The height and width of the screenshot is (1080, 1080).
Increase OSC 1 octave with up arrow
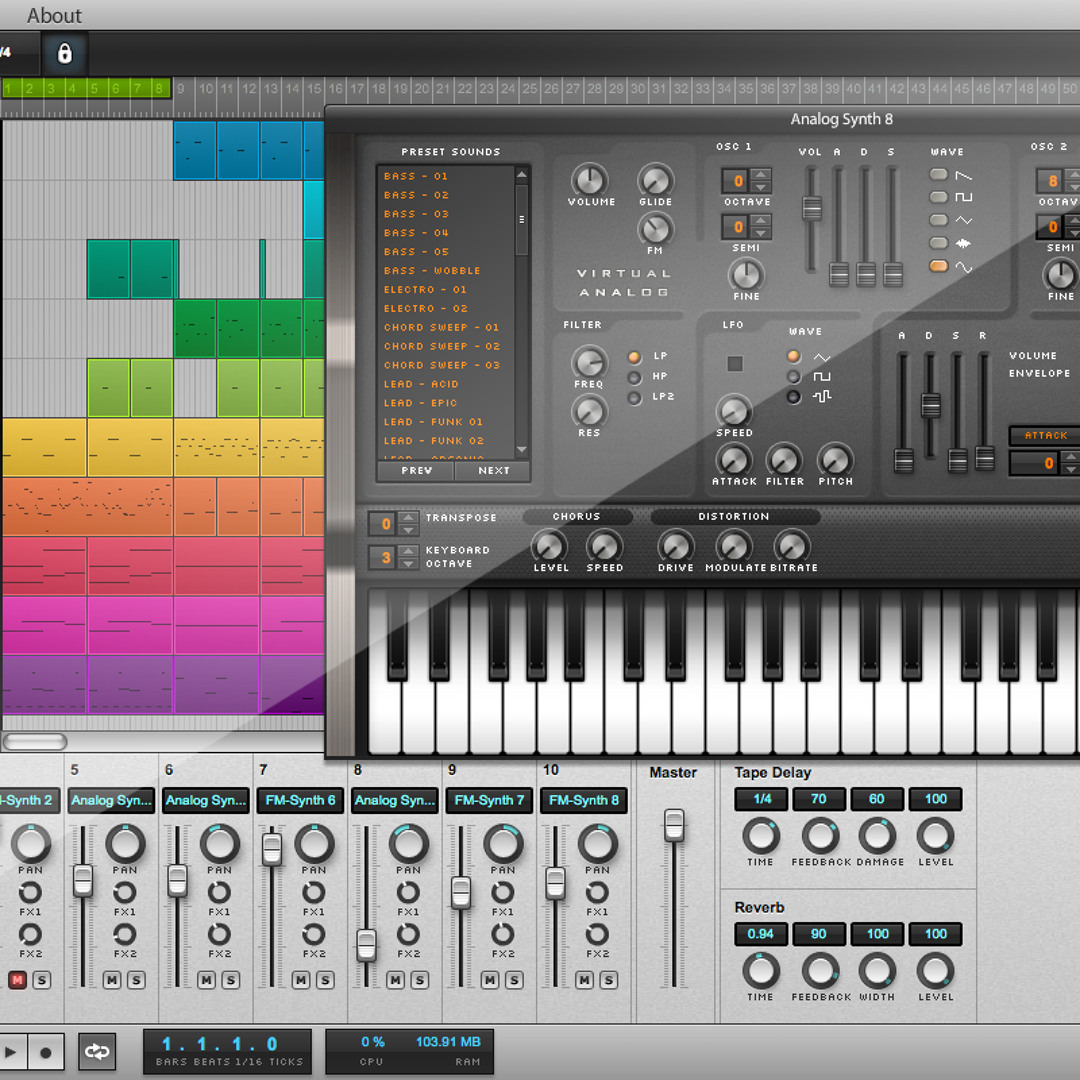tap(761, 175)
